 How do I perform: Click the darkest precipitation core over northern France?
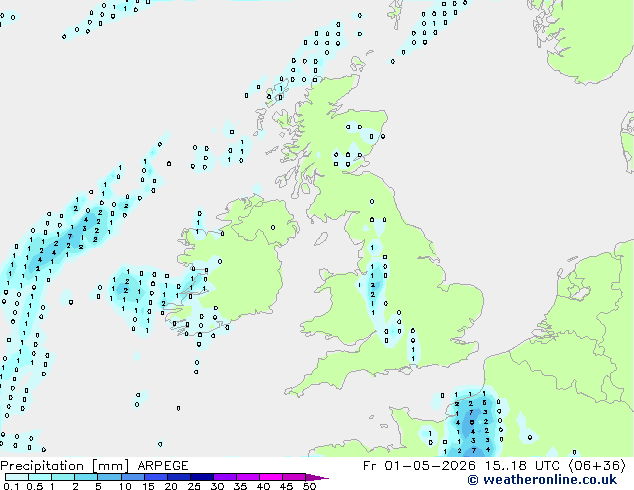coord(471,422)
